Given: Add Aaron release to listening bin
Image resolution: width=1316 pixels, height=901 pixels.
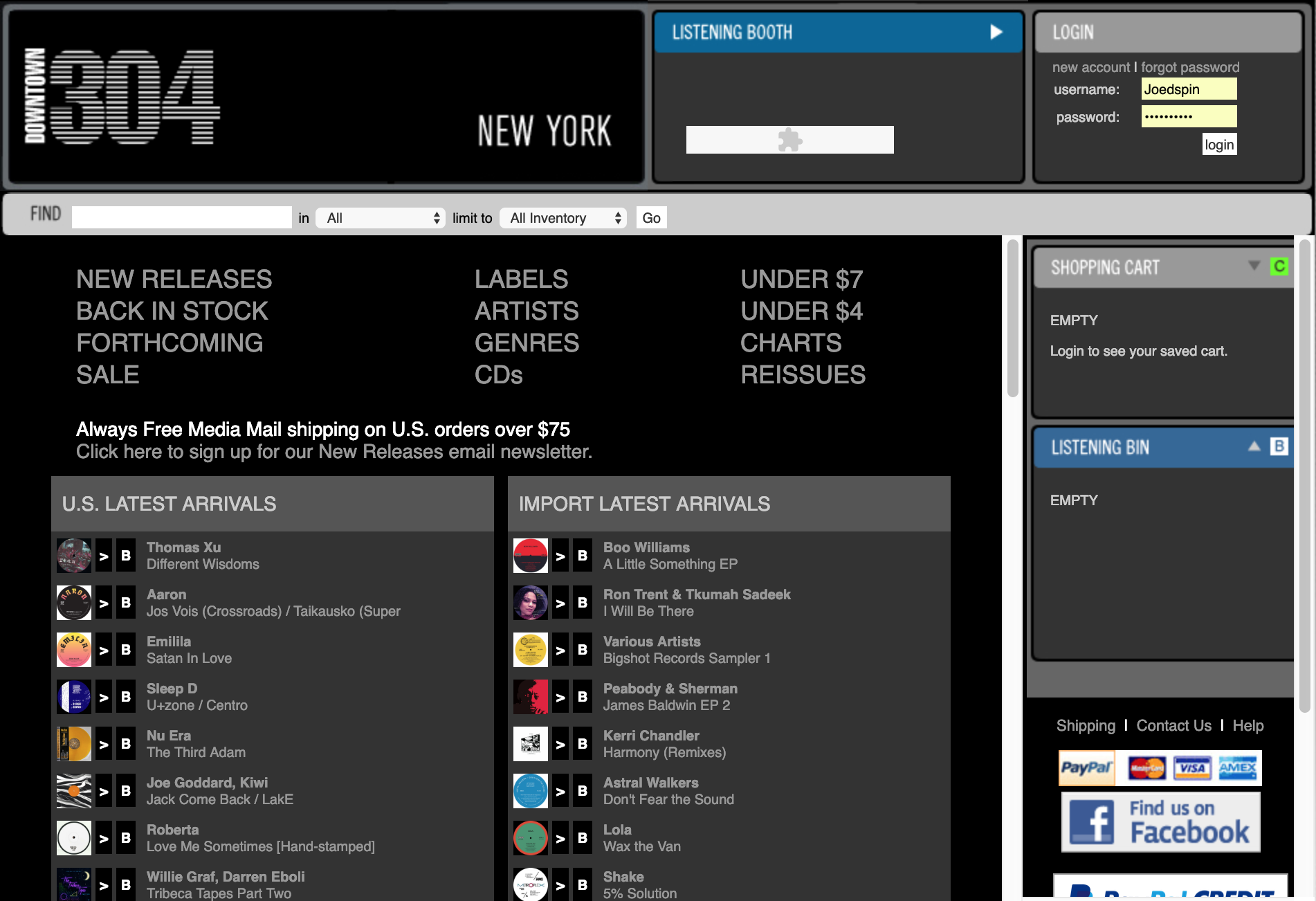Looking at the screenshot, I should [126, 603].
